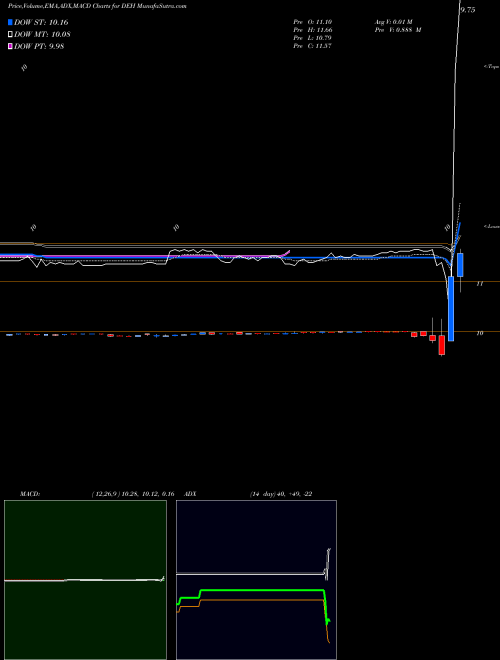Click the green MACD chart panel
Image resolution: width=500 pixels, height=660 pixels.
(85, 580)
